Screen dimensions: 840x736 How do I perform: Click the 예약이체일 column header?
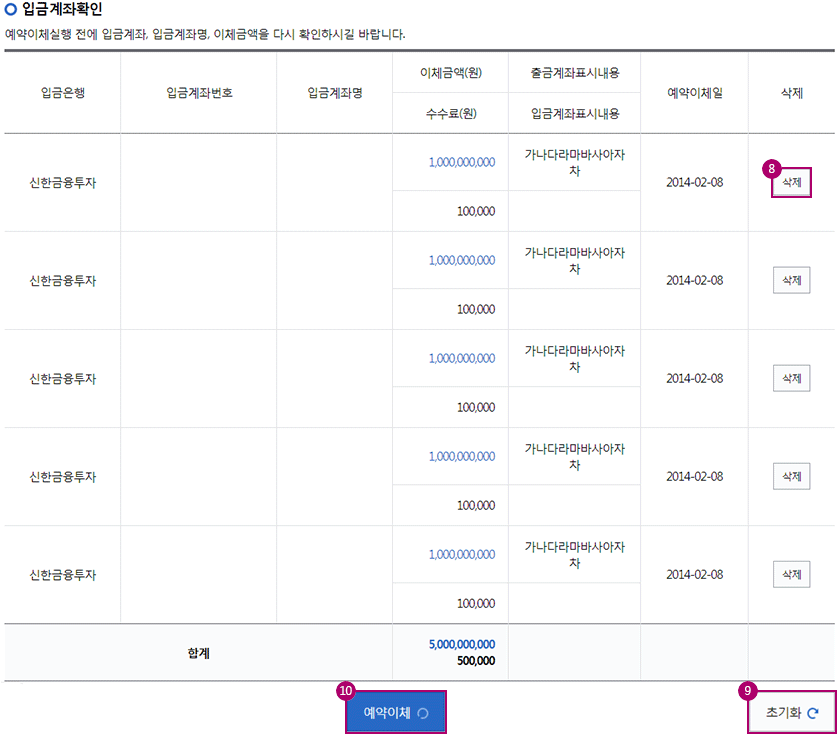coord(694,93)
